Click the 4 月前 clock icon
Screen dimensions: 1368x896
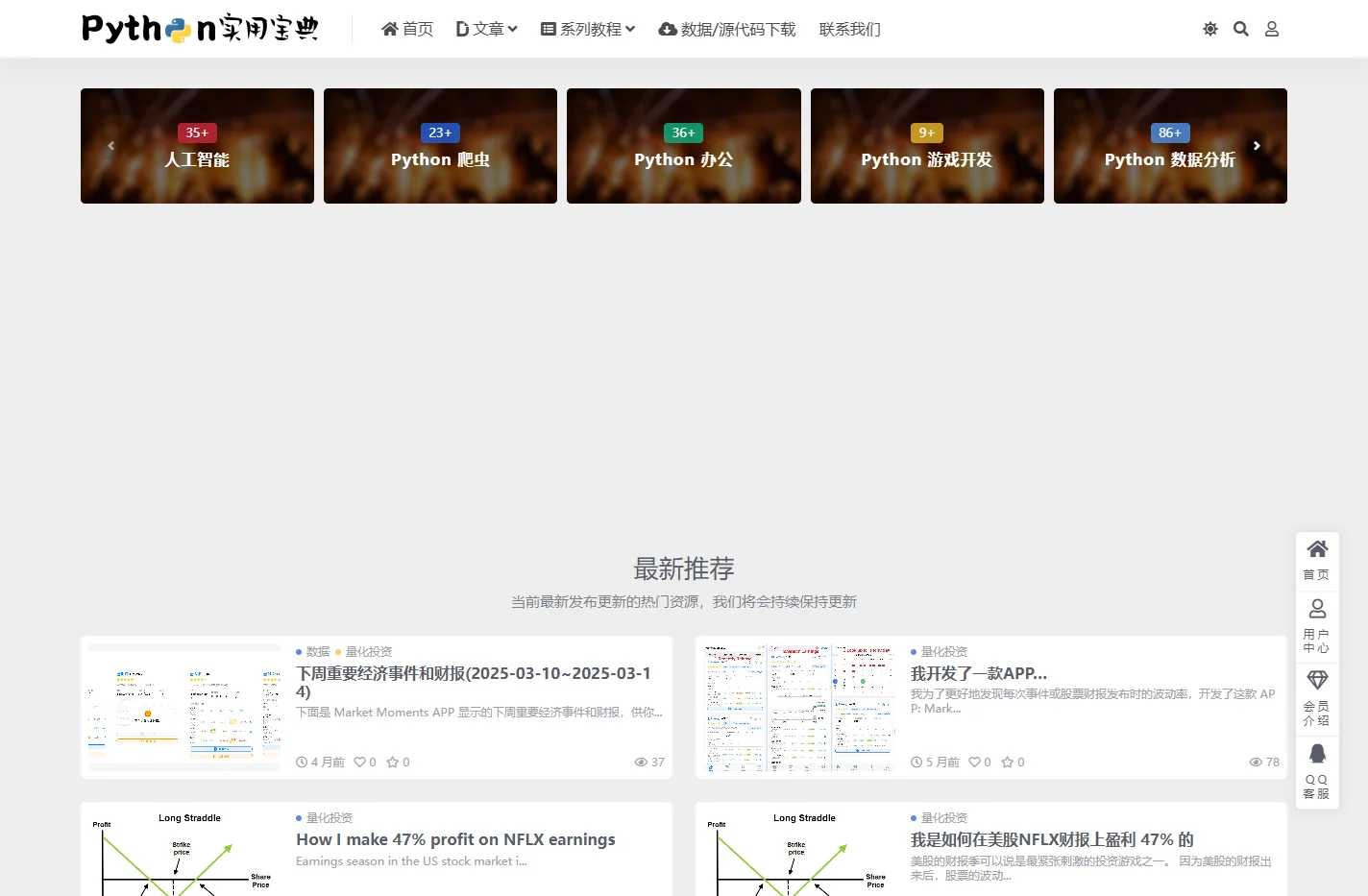point(302,762)
